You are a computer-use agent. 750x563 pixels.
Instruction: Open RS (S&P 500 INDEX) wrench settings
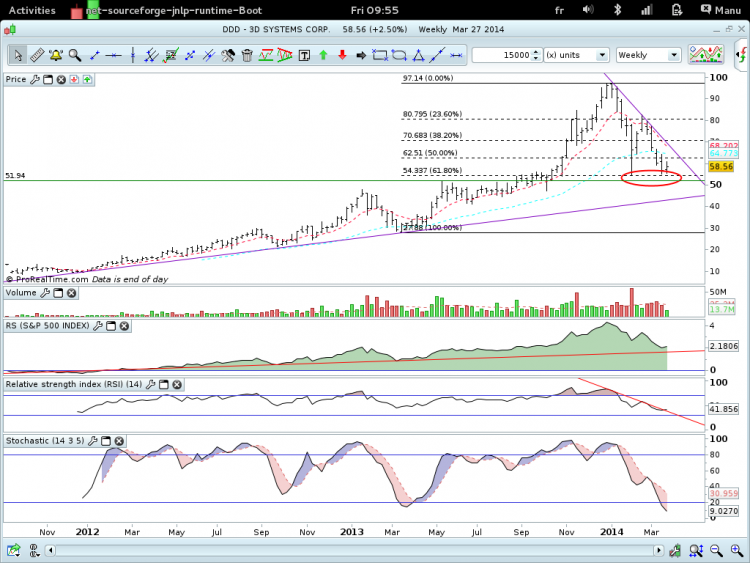[x=98, y=326]
